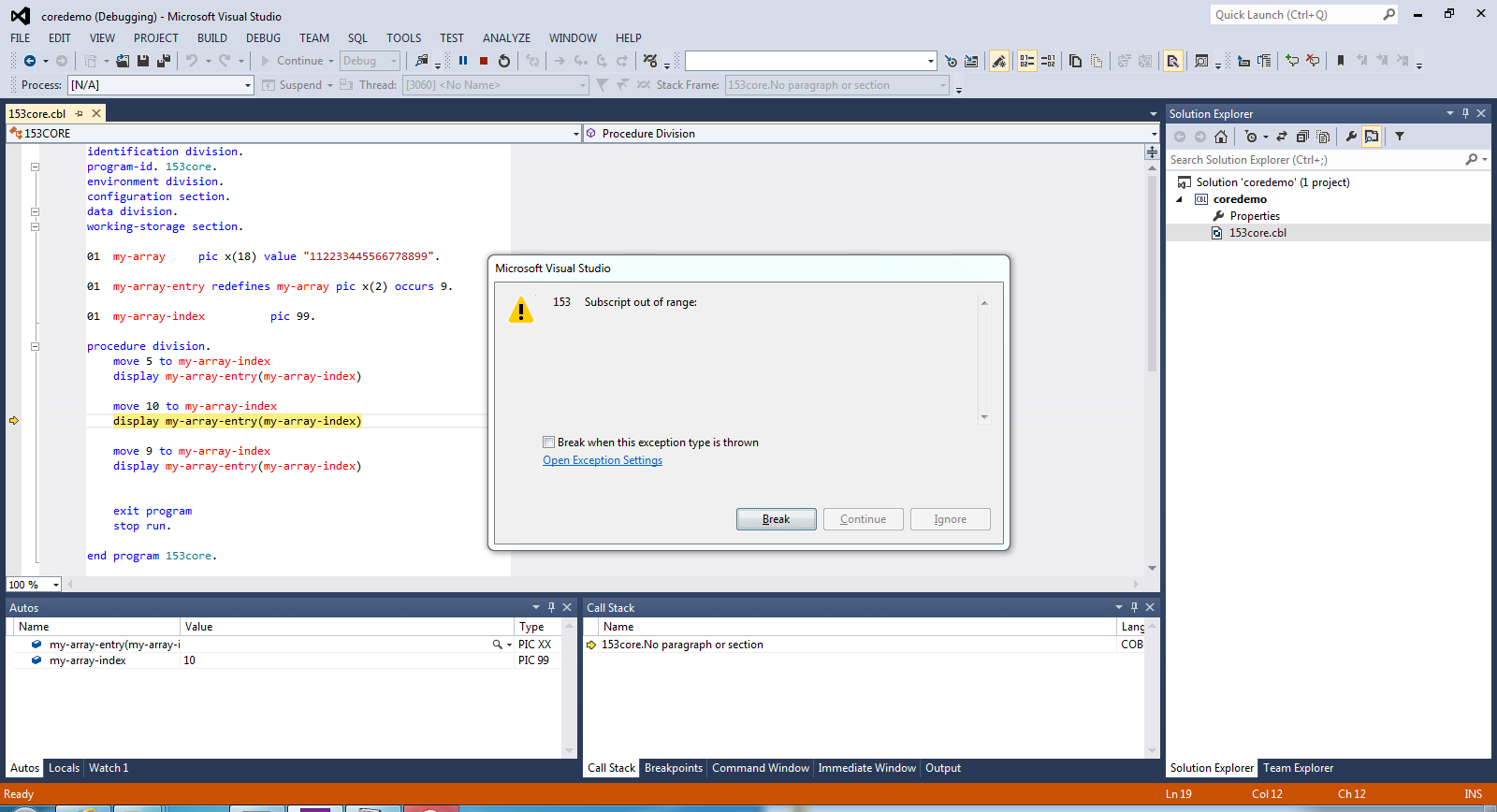Click the editor vertical scrollbar thumb
This screenshot has height=812, width=1497.
pos(1152,273)
